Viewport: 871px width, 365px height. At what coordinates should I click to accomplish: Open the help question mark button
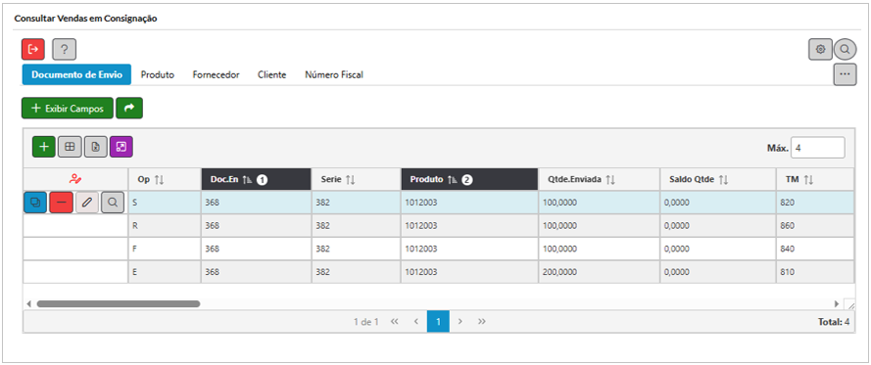[x=64, y=49]
